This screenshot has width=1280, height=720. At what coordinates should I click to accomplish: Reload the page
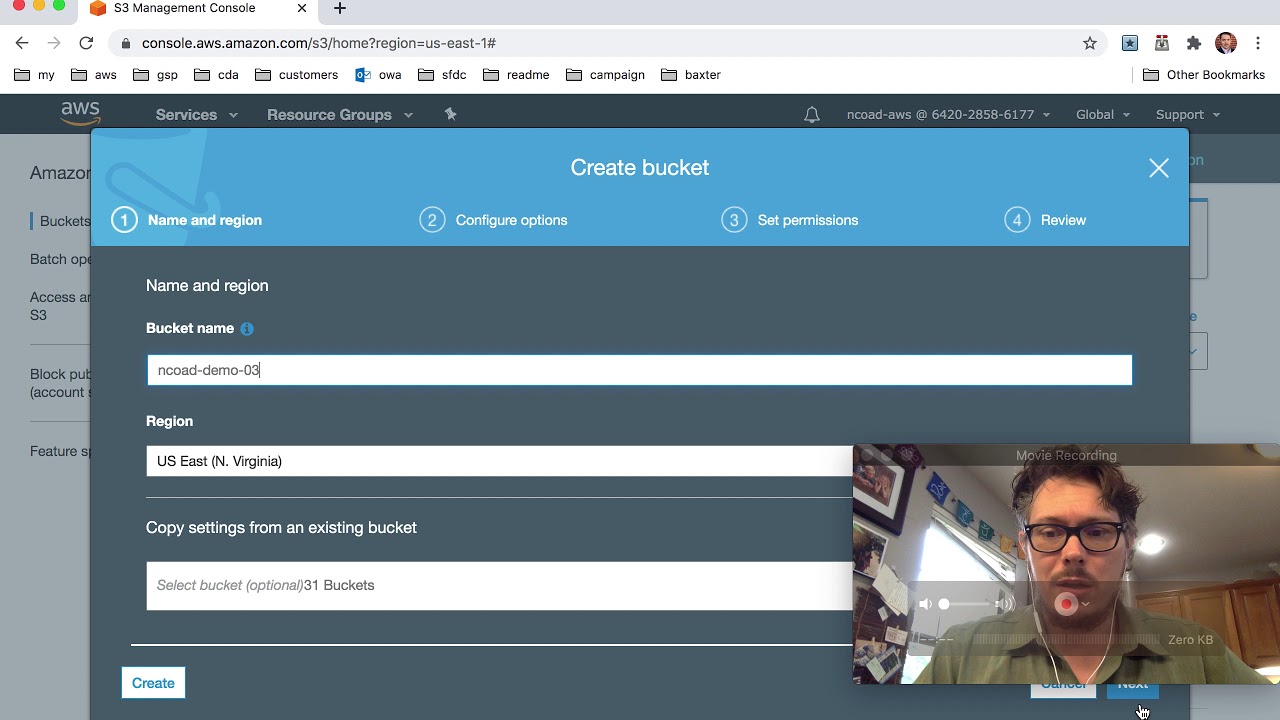coord(86,43)
